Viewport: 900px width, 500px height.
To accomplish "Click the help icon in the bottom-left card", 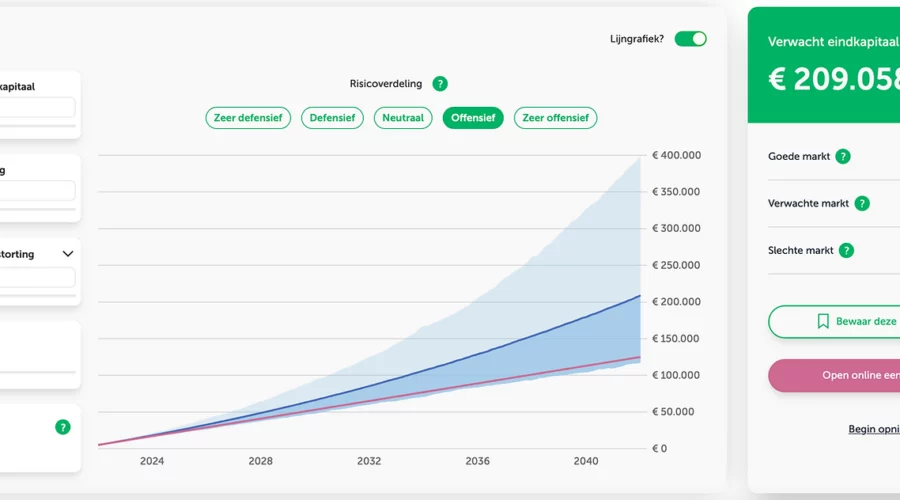I will point(63,427).
